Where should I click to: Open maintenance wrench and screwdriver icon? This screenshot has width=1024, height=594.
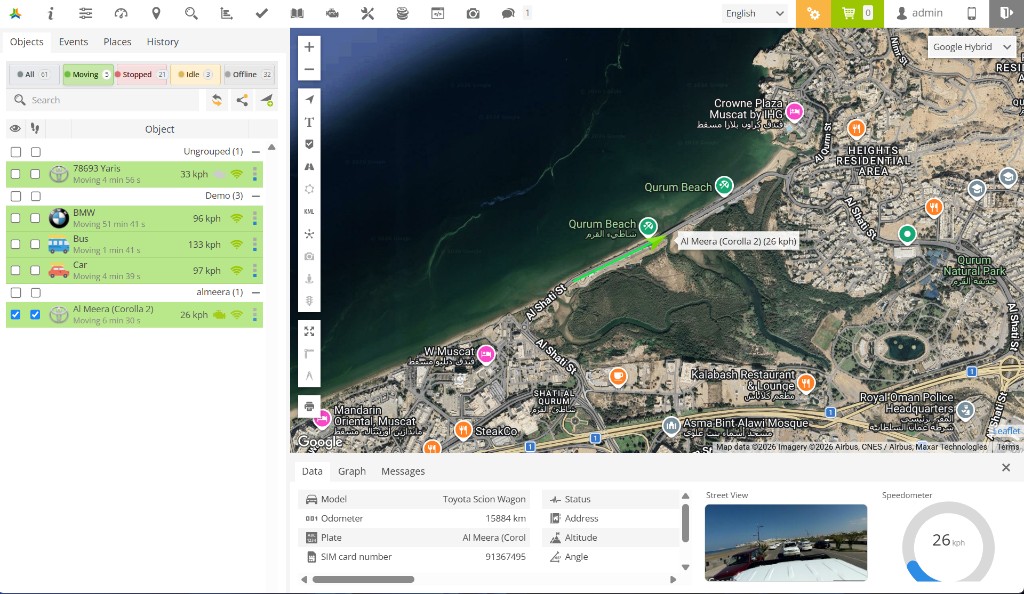368,13
